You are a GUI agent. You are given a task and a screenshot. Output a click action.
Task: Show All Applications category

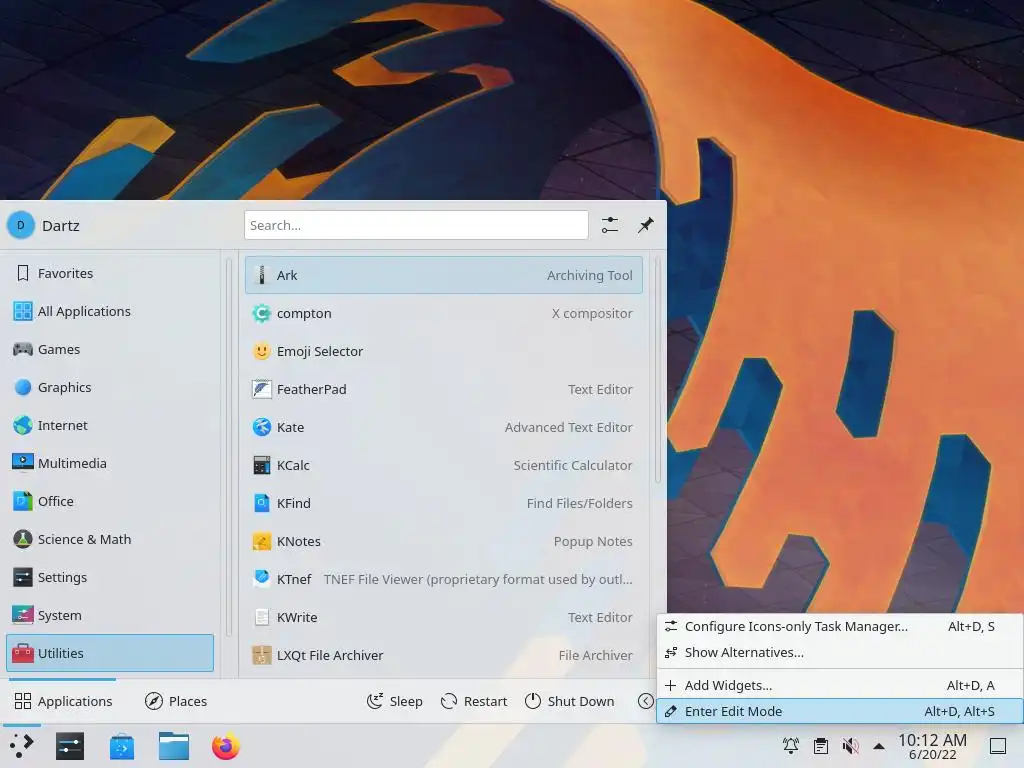coord(110,311)
